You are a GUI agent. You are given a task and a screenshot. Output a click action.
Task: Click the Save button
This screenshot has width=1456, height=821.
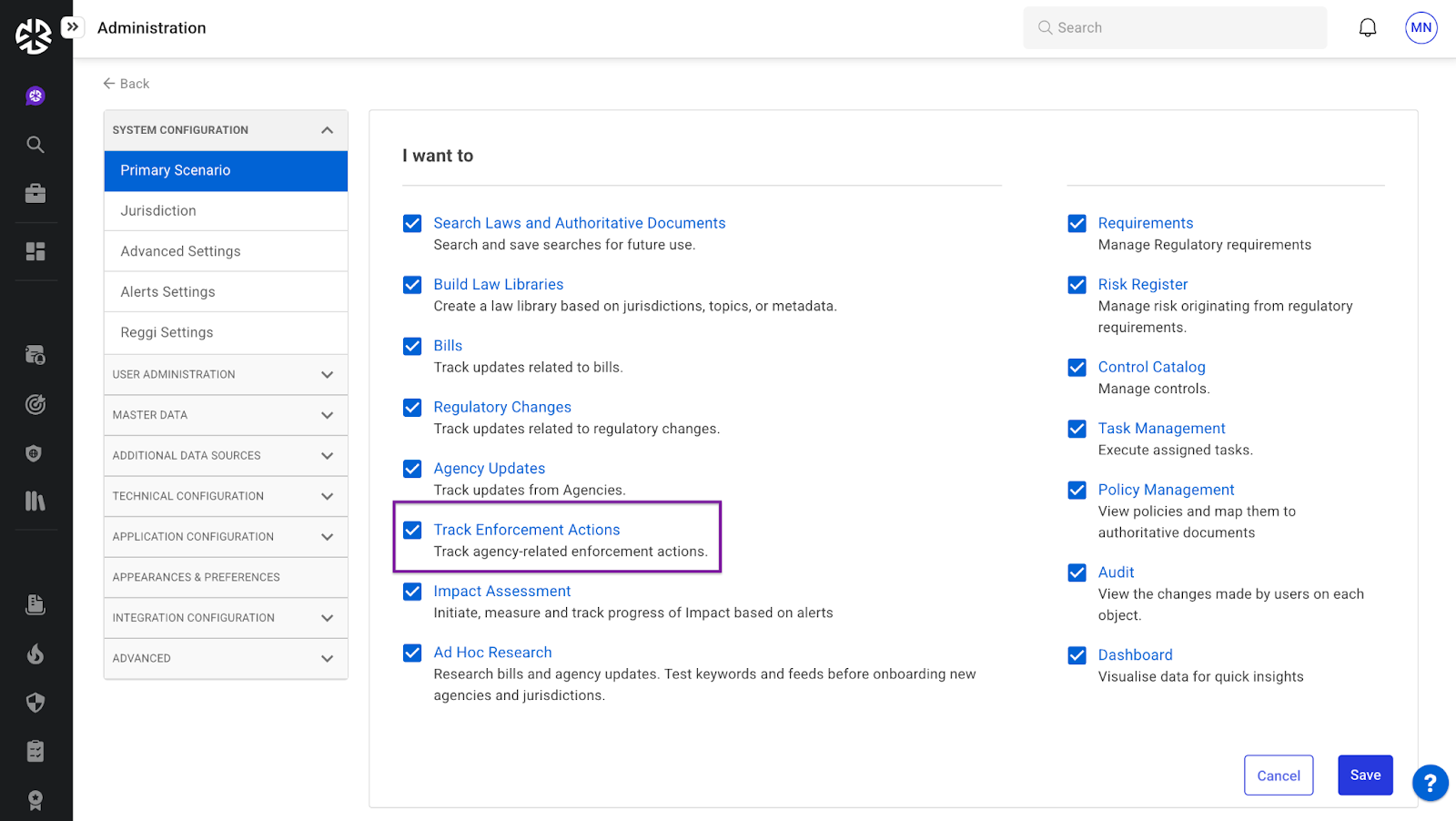point(1364,775)
